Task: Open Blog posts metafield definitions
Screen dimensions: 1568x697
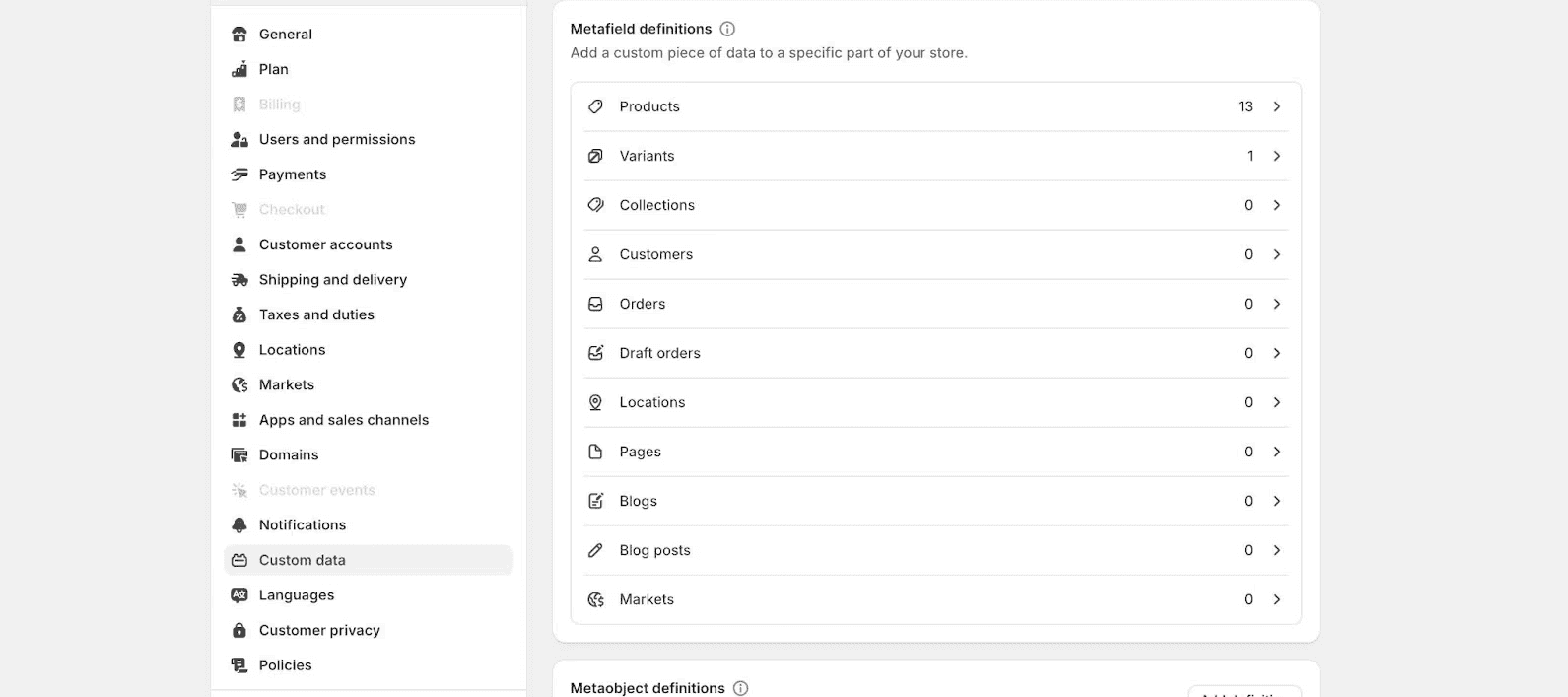Action: click(x=935, y=550)
